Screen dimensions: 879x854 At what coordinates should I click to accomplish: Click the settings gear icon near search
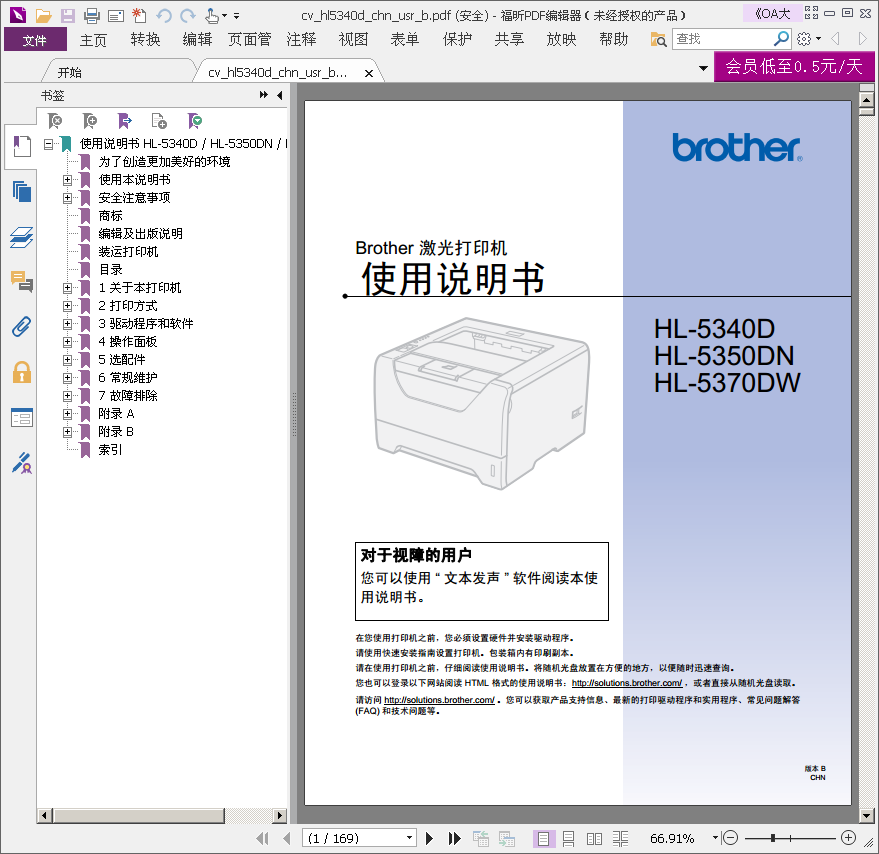coord(804,39)
